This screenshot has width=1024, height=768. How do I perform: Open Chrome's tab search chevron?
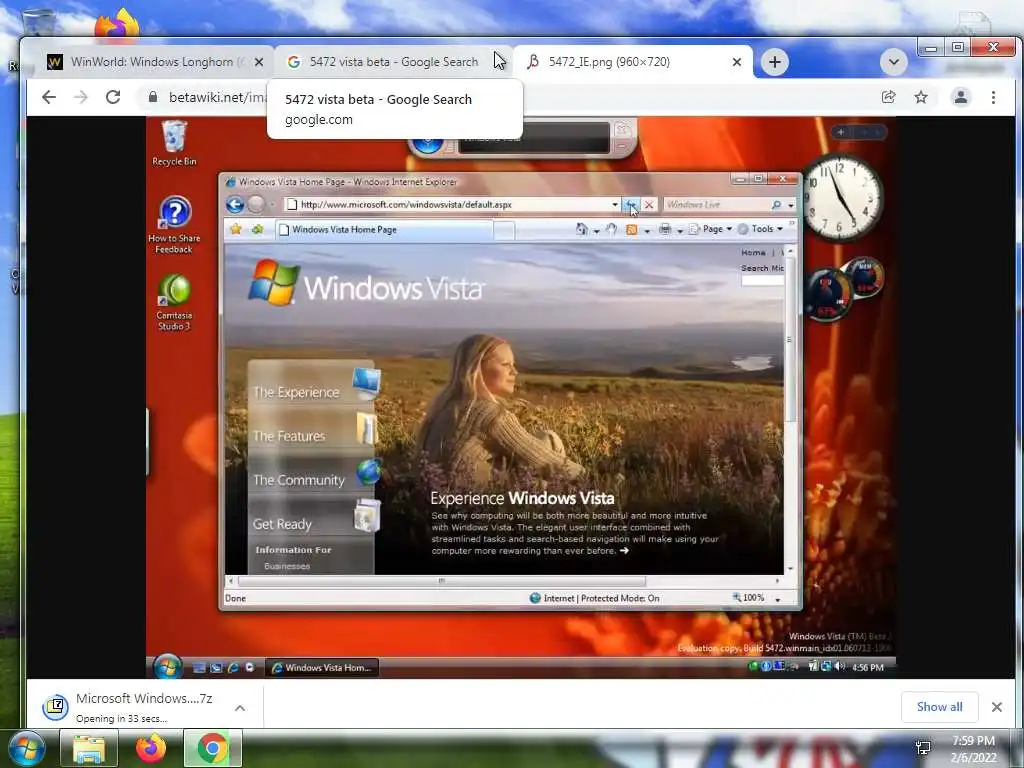pyautogui.click(x=893, y=62)
